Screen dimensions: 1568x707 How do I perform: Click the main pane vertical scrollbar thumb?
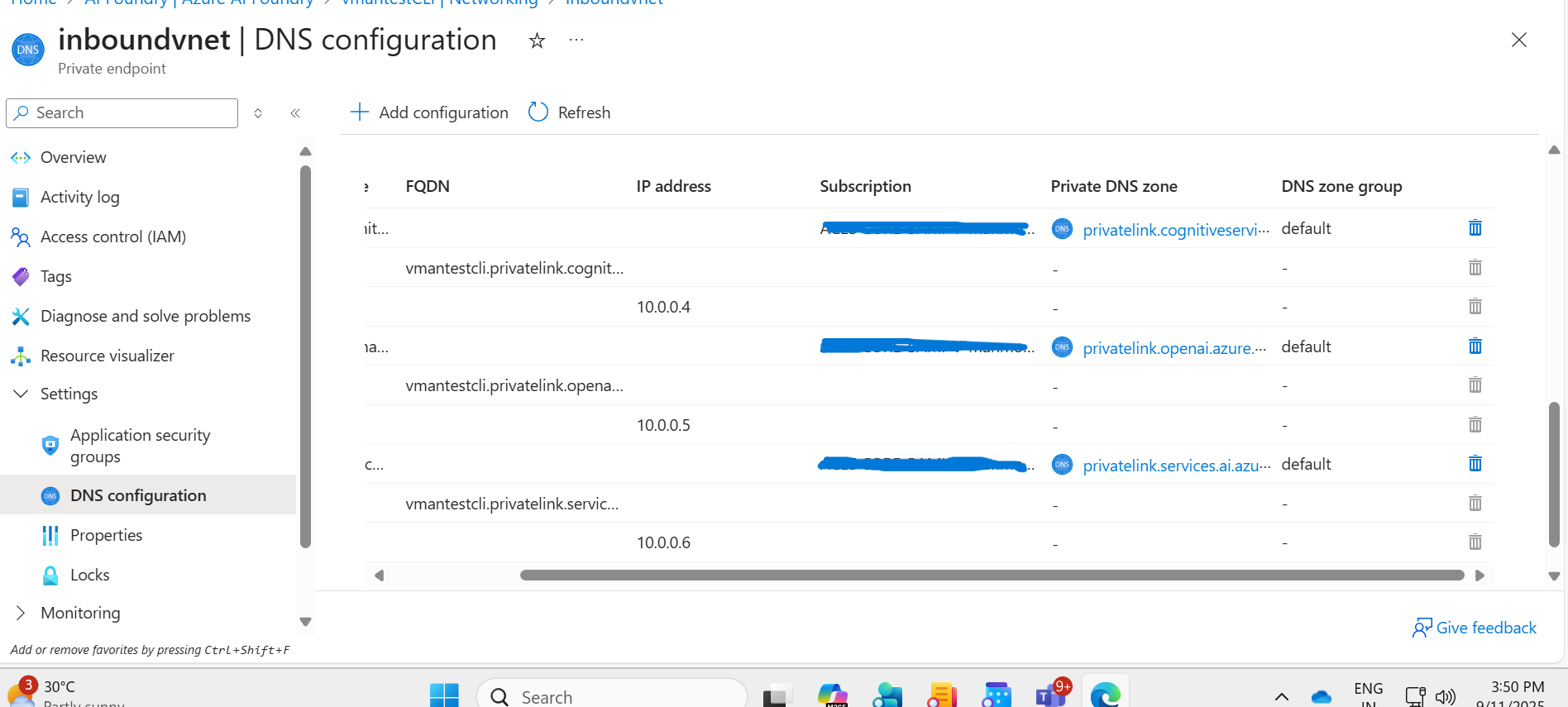[1554, 474]
